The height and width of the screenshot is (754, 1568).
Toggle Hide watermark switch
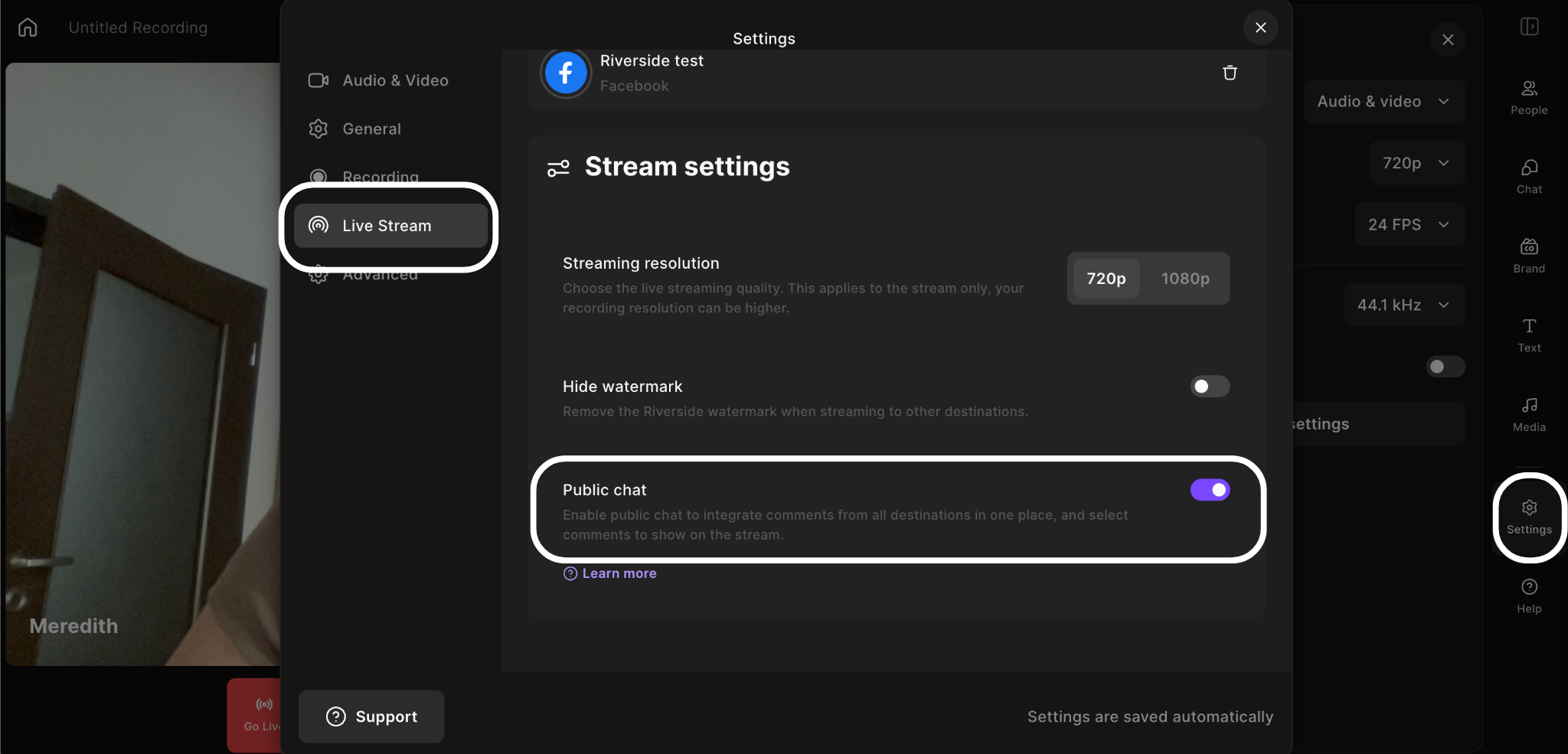1210,387
